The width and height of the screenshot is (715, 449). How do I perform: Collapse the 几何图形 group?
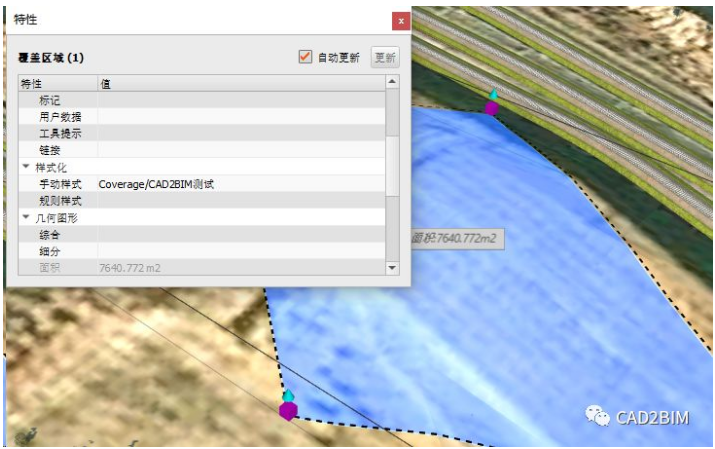point(26,217)
